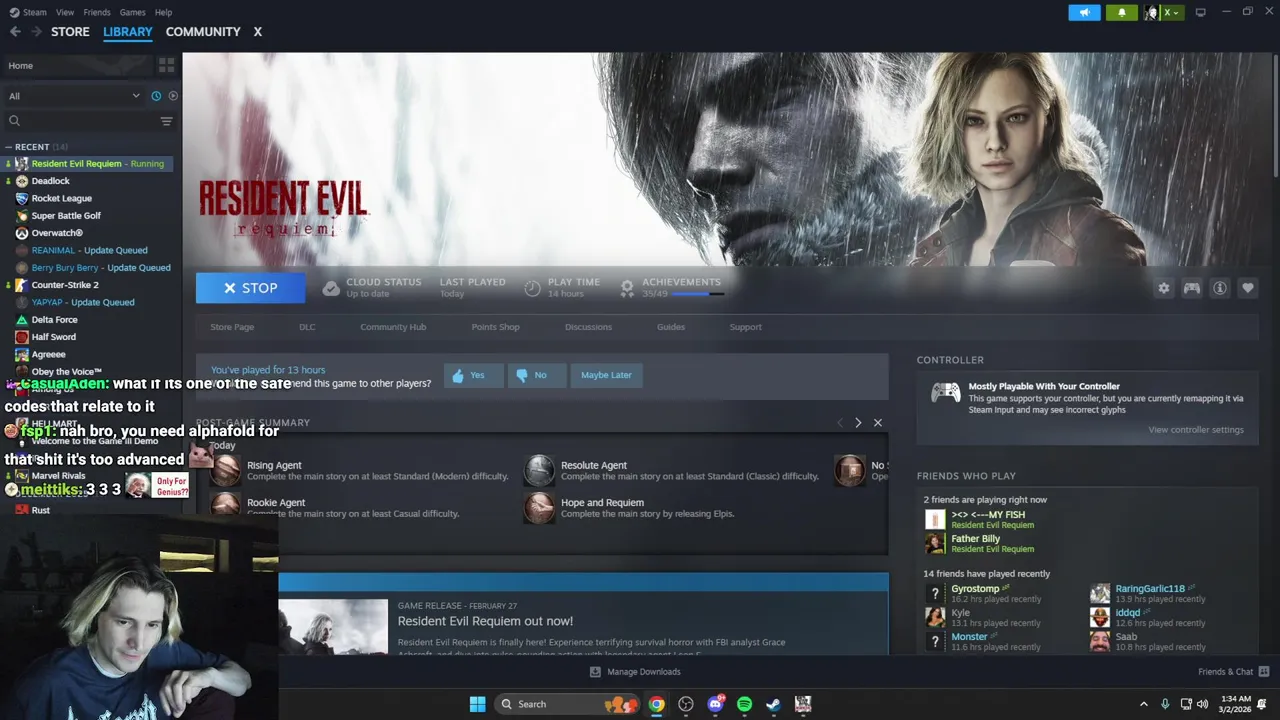Open the Steam announcements megaphone icon
This screenshot has width=1280, height=720.
[1084, 12]
